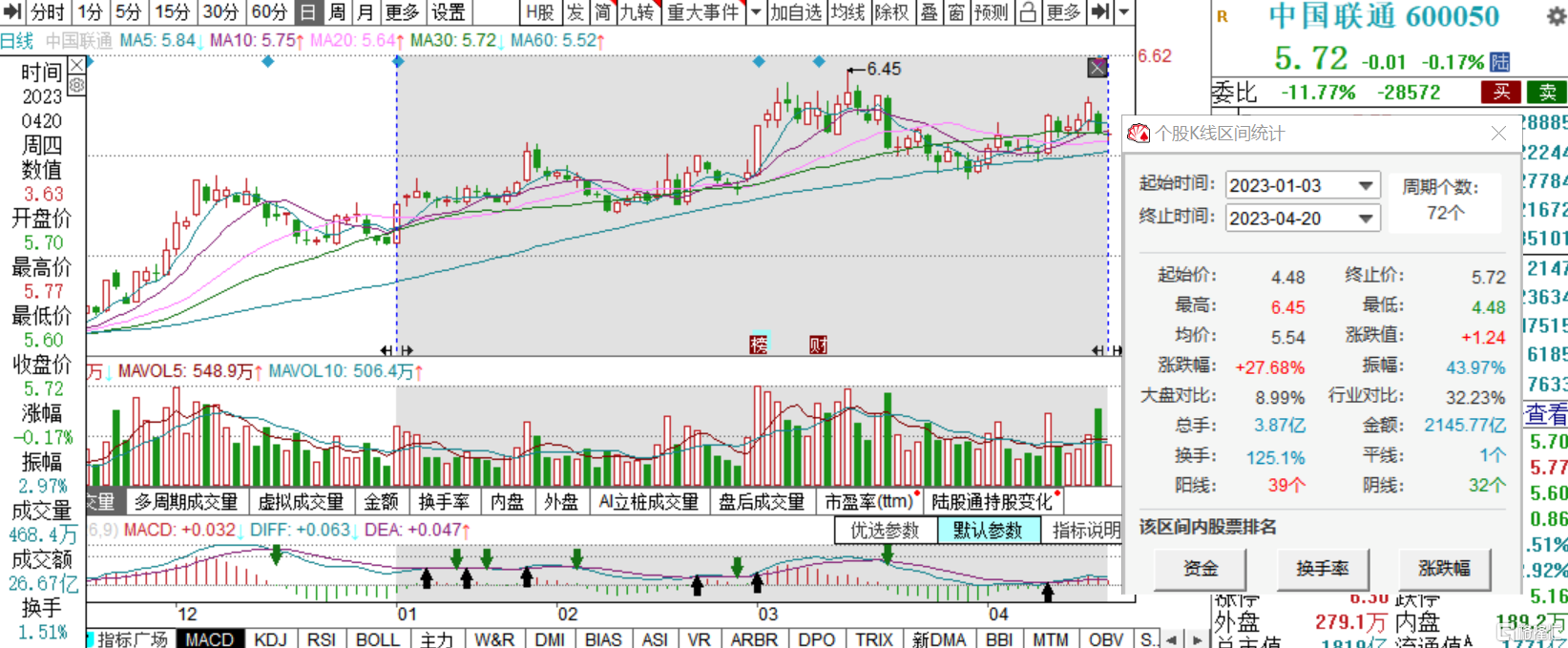Click the 查看 link in right panel
The image size is (1568, 648).
tap(1546, 413)
